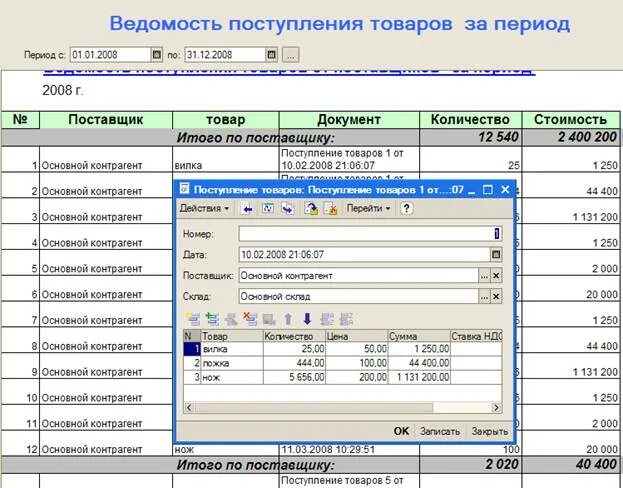Click the period selection ellipsis button

pyautogui.click(x=290, y=55)
